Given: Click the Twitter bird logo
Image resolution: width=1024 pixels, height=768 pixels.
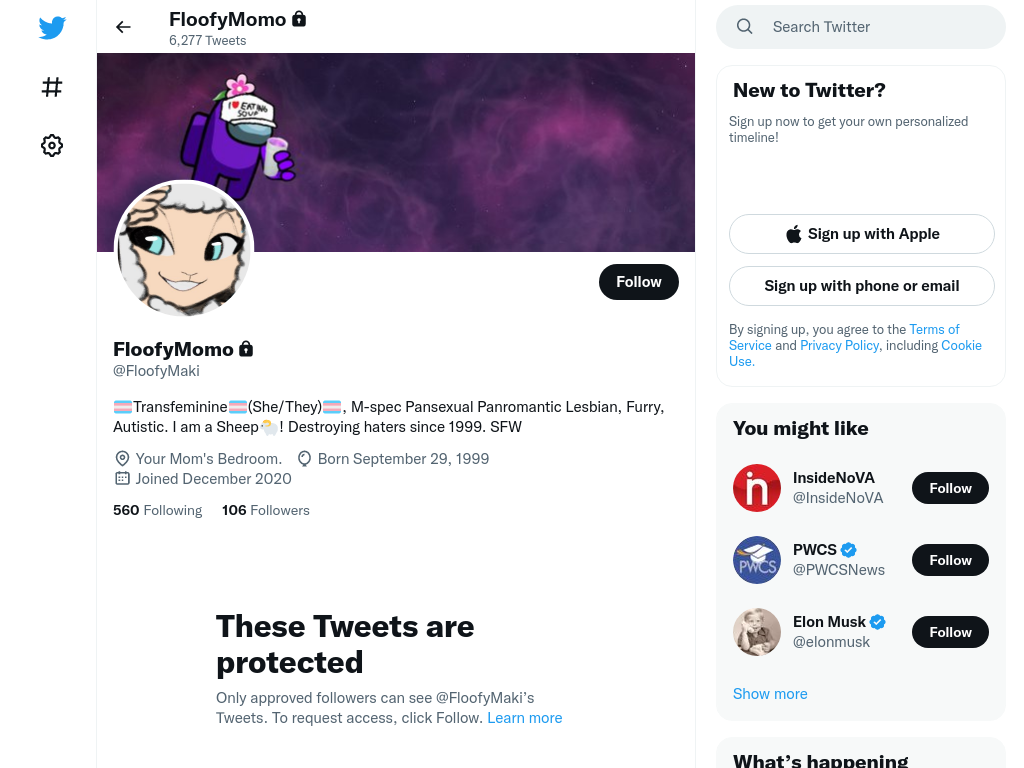Looking at the screenshot, I should point(52,28).
